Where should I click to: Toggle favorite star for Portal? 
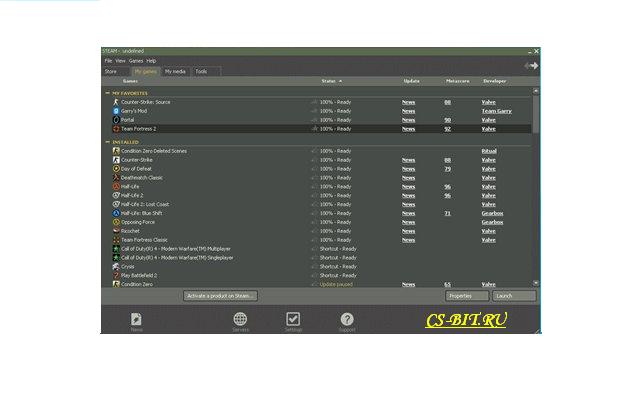click(314, 120)
